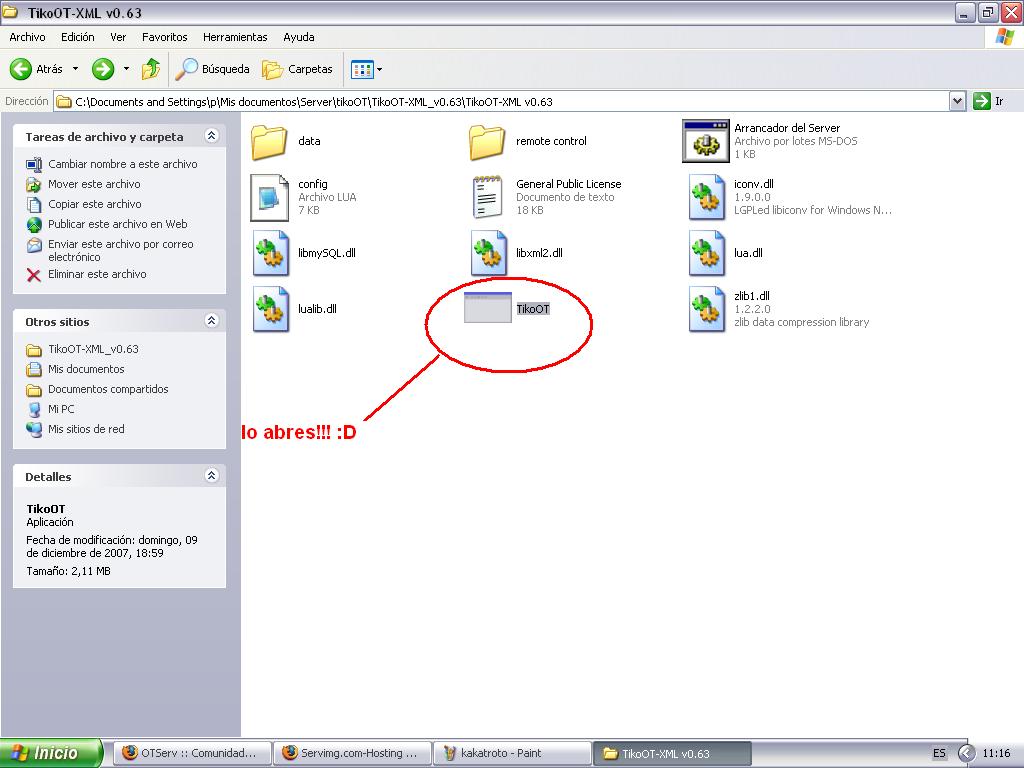
Task: Open Documentos compartidos in sidebar
Action: 97,389
